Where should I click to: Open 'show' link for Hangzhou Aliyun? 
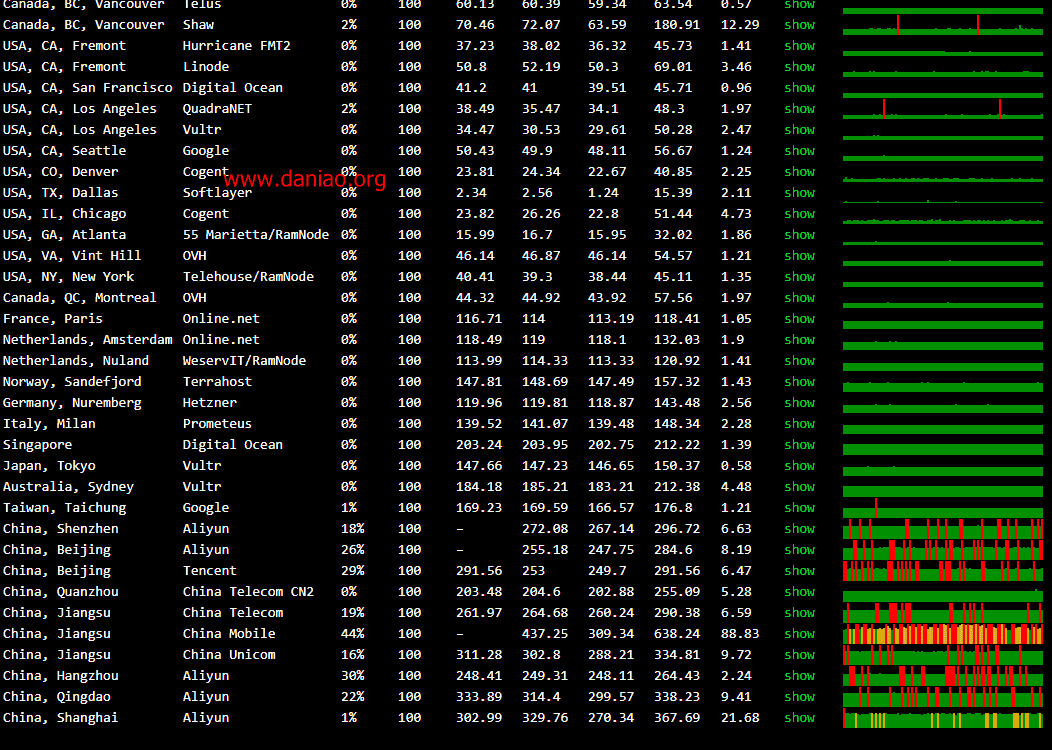pos(800,676)
